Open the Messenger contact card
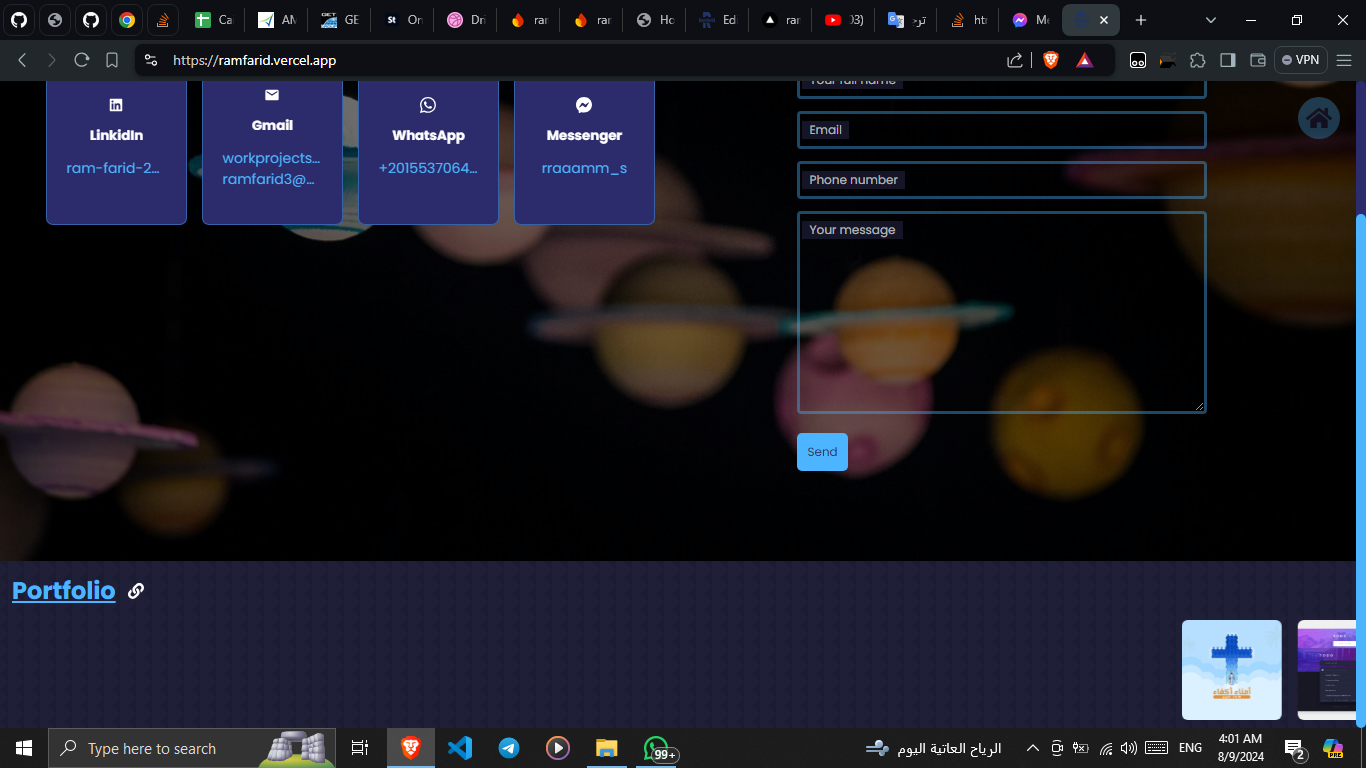Viewport: 1366px width, 768px height. coord(584,150)
